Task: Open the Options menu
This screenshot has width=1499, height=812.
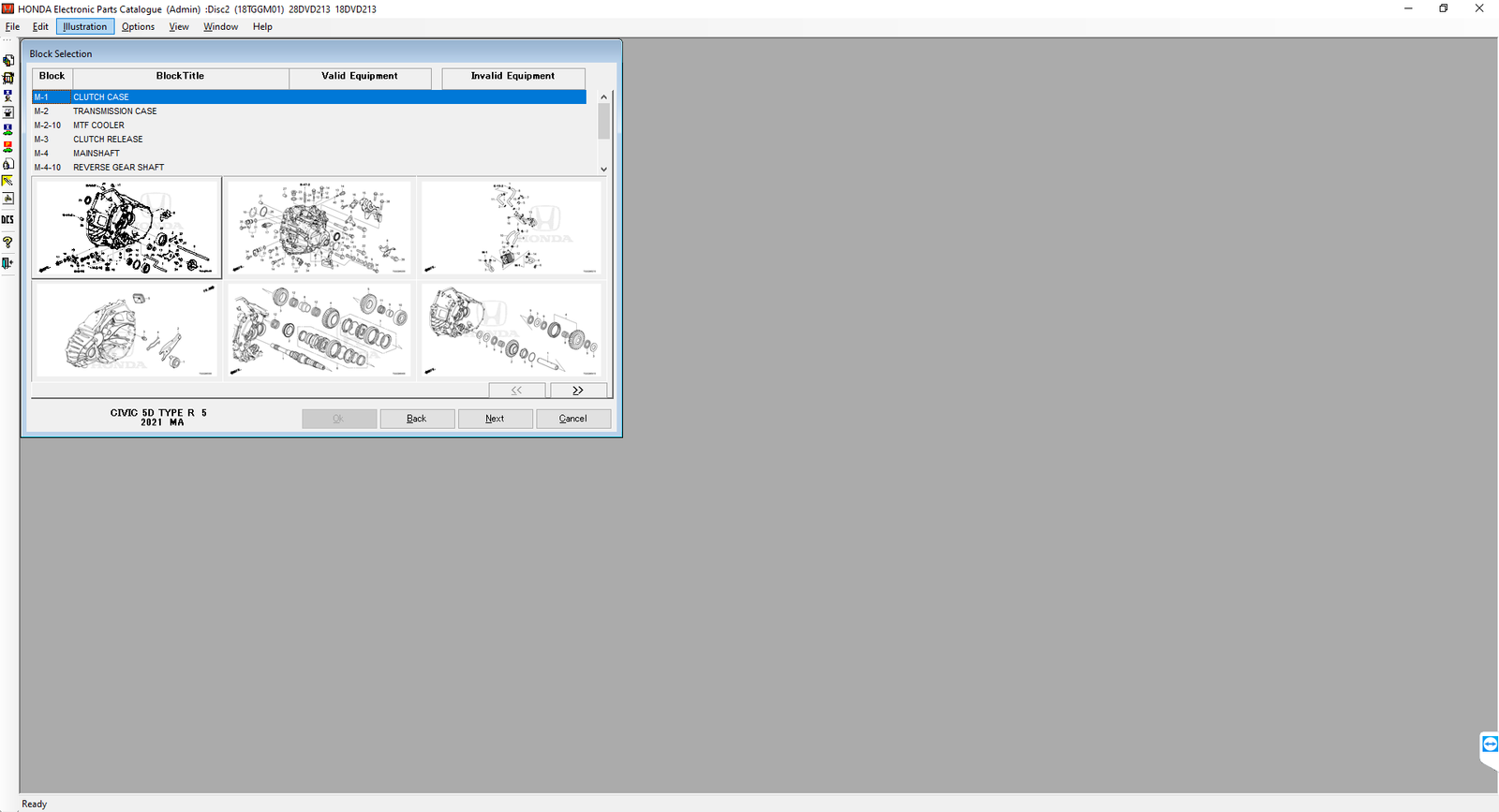Action: (x=139, y=27)
